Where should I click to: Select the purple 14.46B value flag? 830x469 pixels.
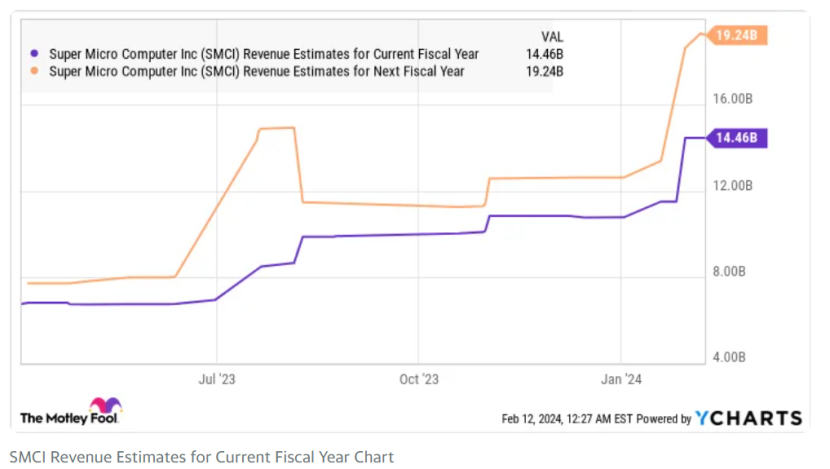pyautogui.click(x=737, y=138)
